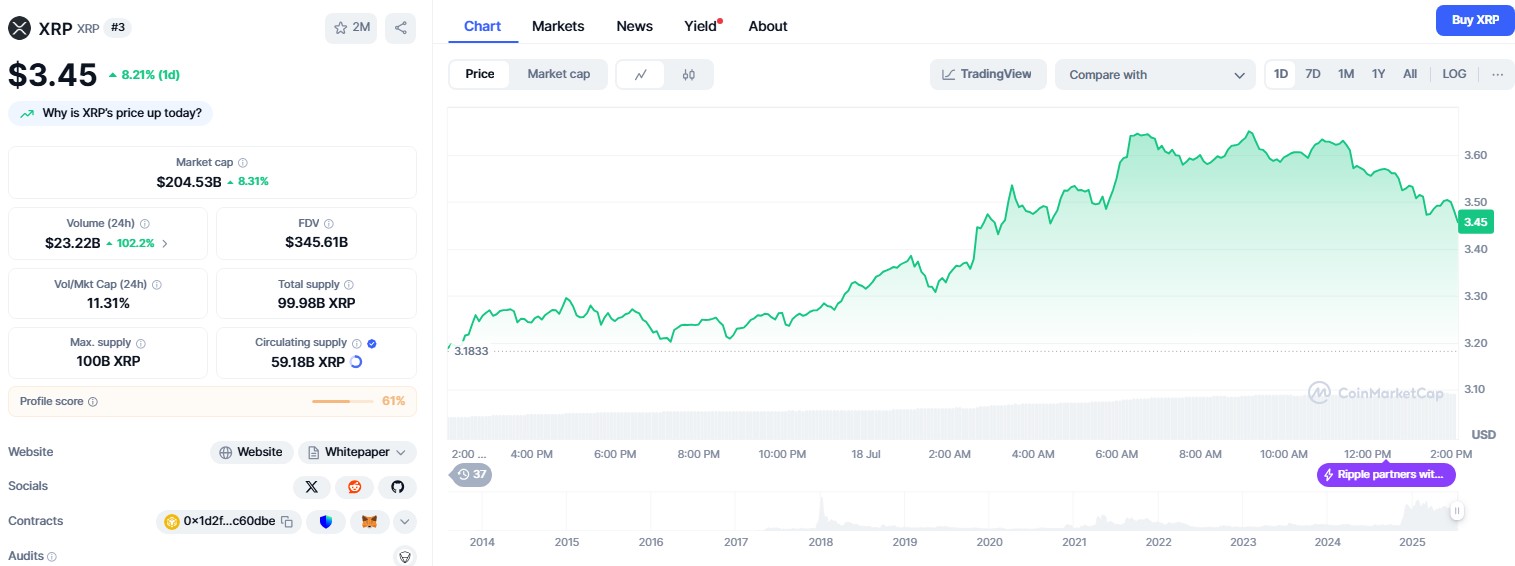The image size is (1515, 566).
Task: Switch to the Markets tab
Action: [x=558, y=26]
